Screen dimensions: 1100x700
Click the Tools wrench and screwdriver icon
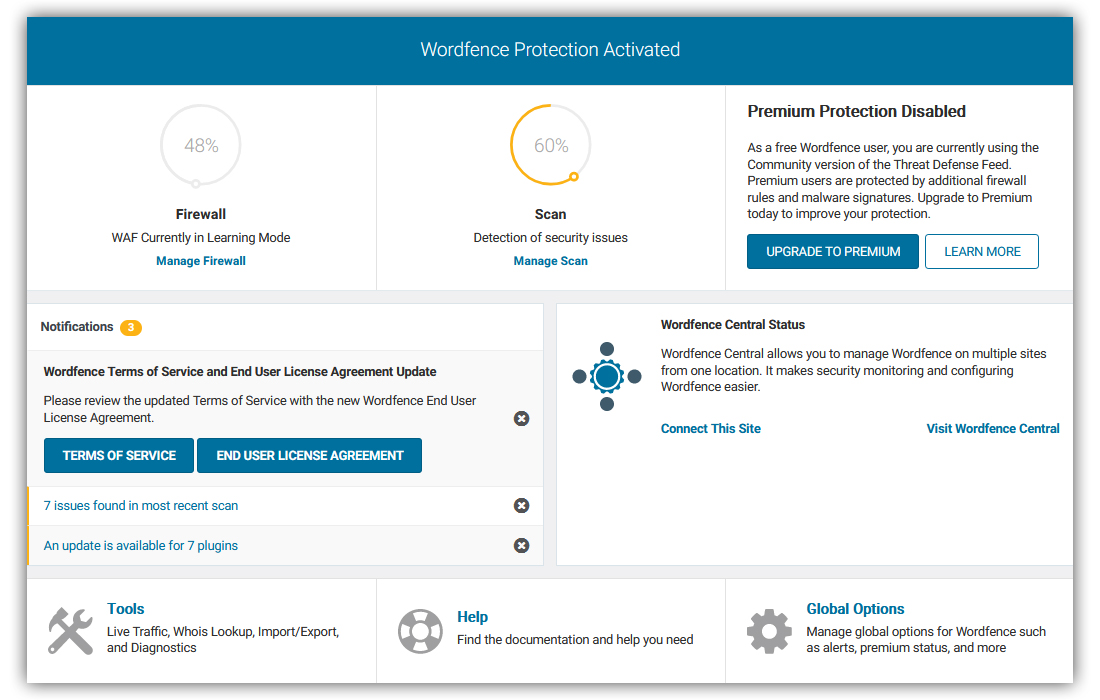(x=70, y=631)
